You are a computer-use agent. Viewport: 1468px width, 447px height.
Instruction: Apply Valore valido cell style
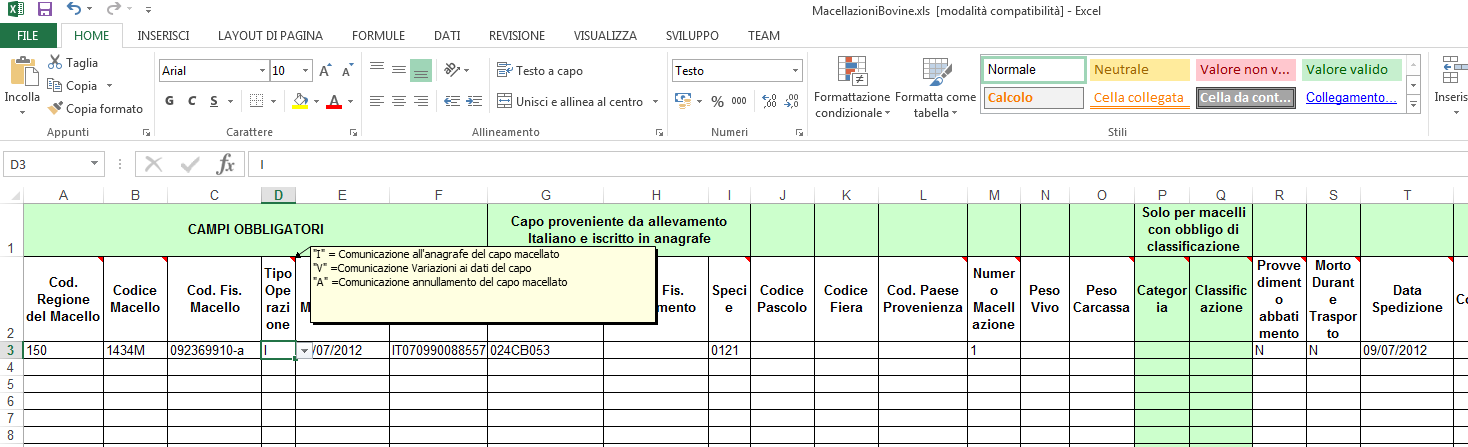pyautogui.click(x=1352, y=70)
